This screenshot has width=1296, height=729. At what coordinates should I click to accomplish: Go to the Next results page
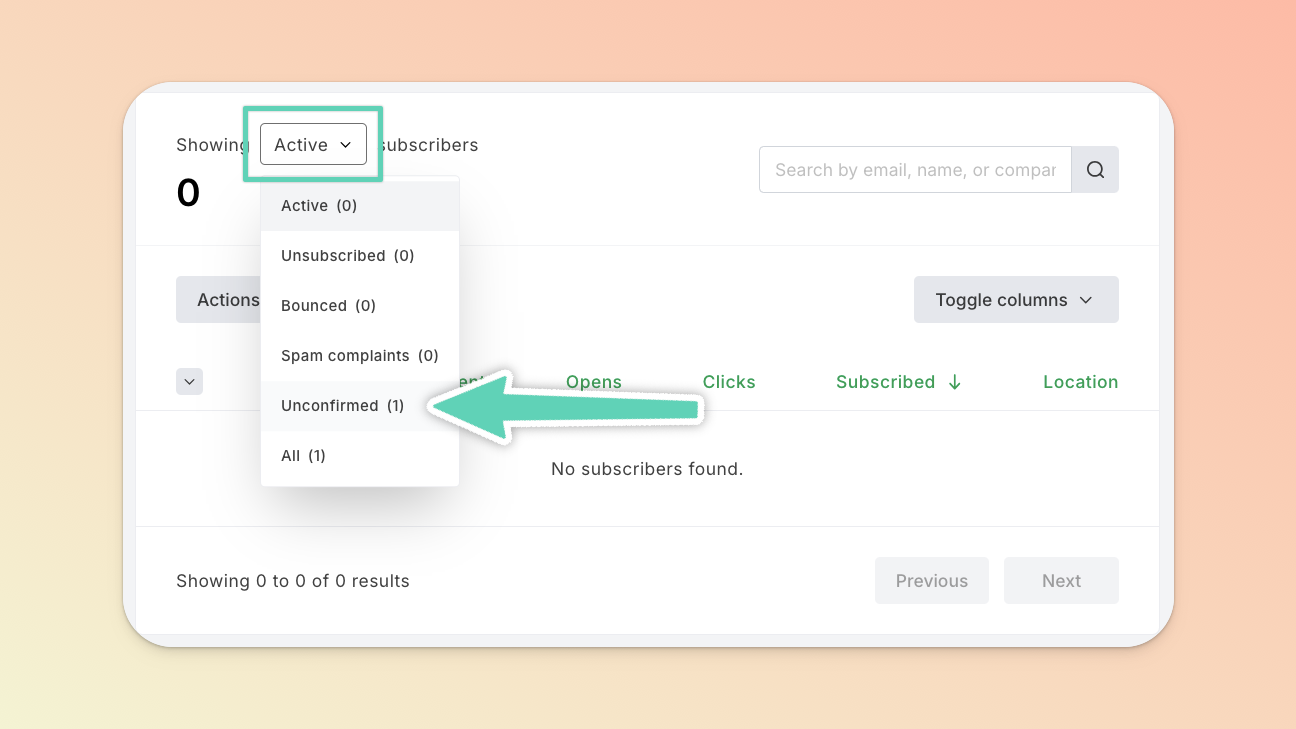click(1061, 581)
